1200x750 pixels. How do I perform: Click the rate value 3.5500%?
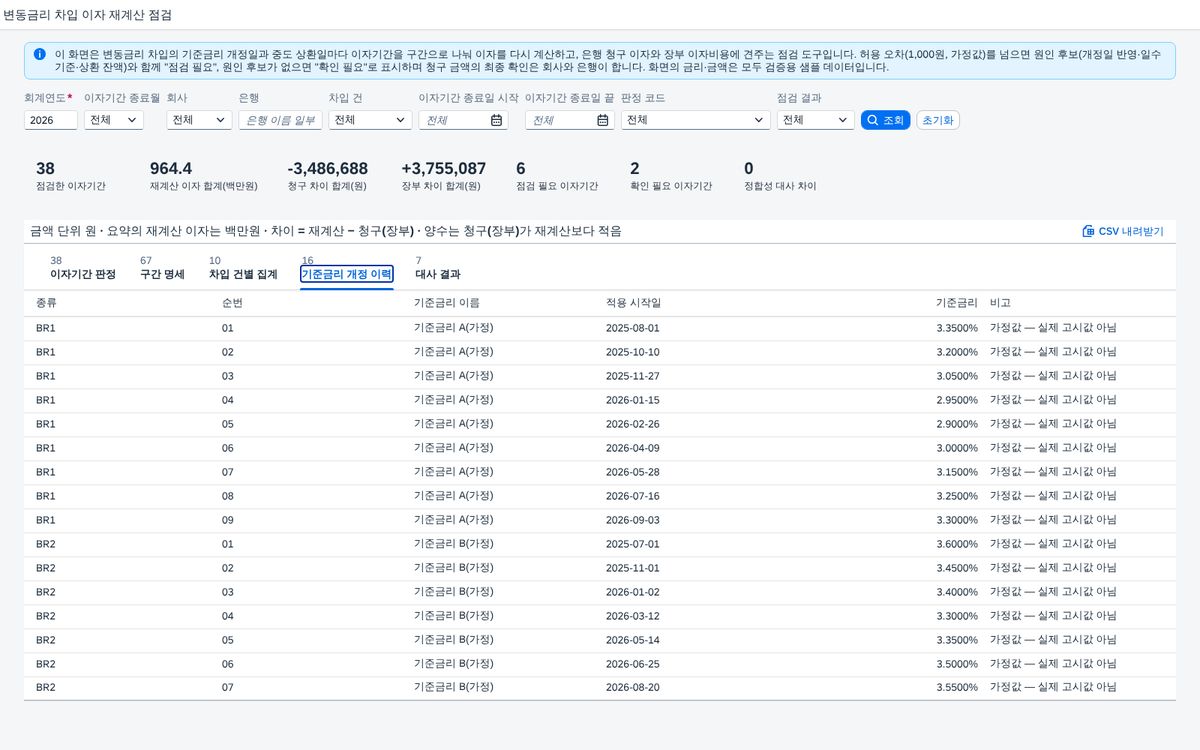(957, 688)
